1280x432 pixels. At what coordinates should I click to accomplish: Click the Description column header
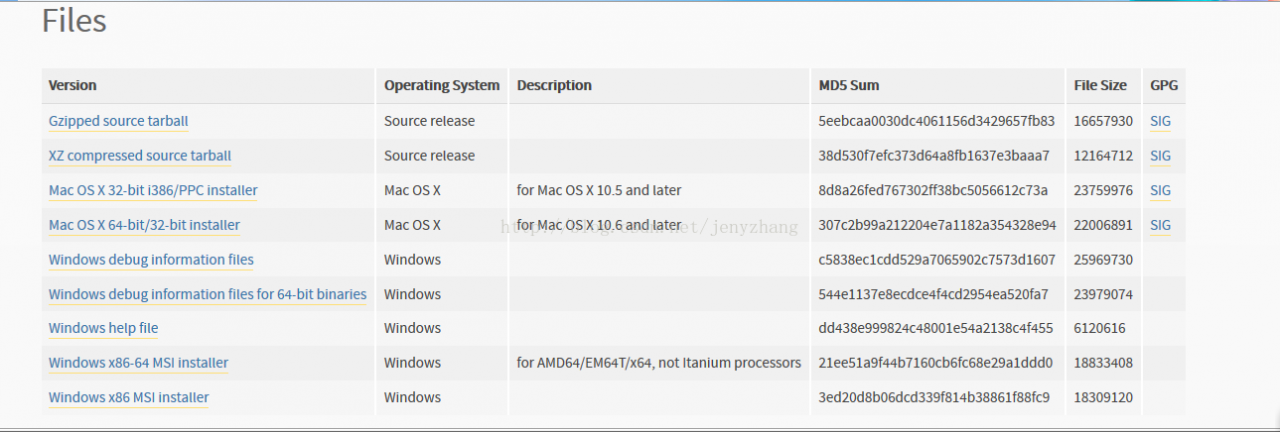[x=554, y=86]
